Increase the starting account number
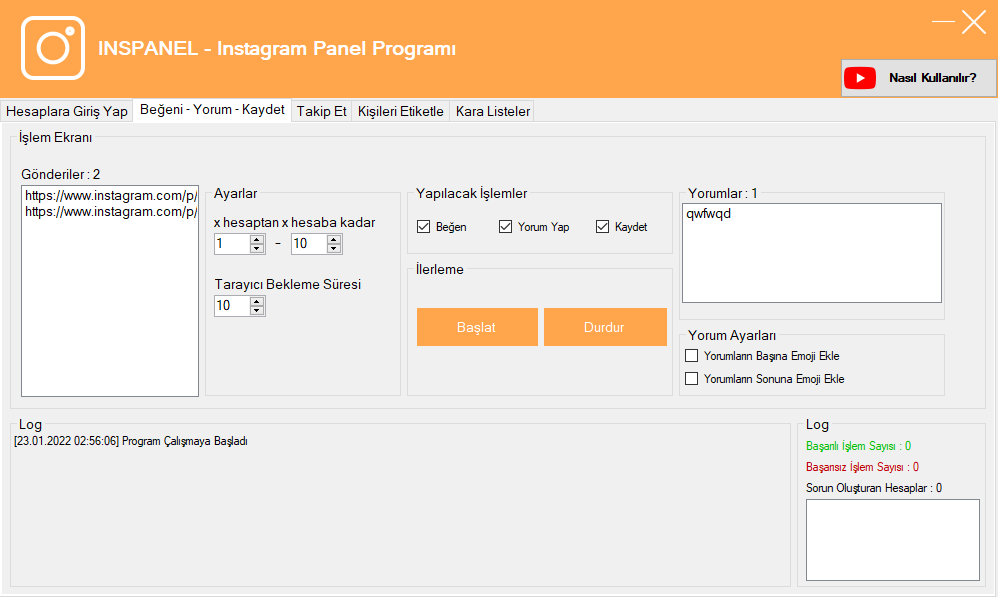This screenshot has height=597, width=998. (257, 239)
